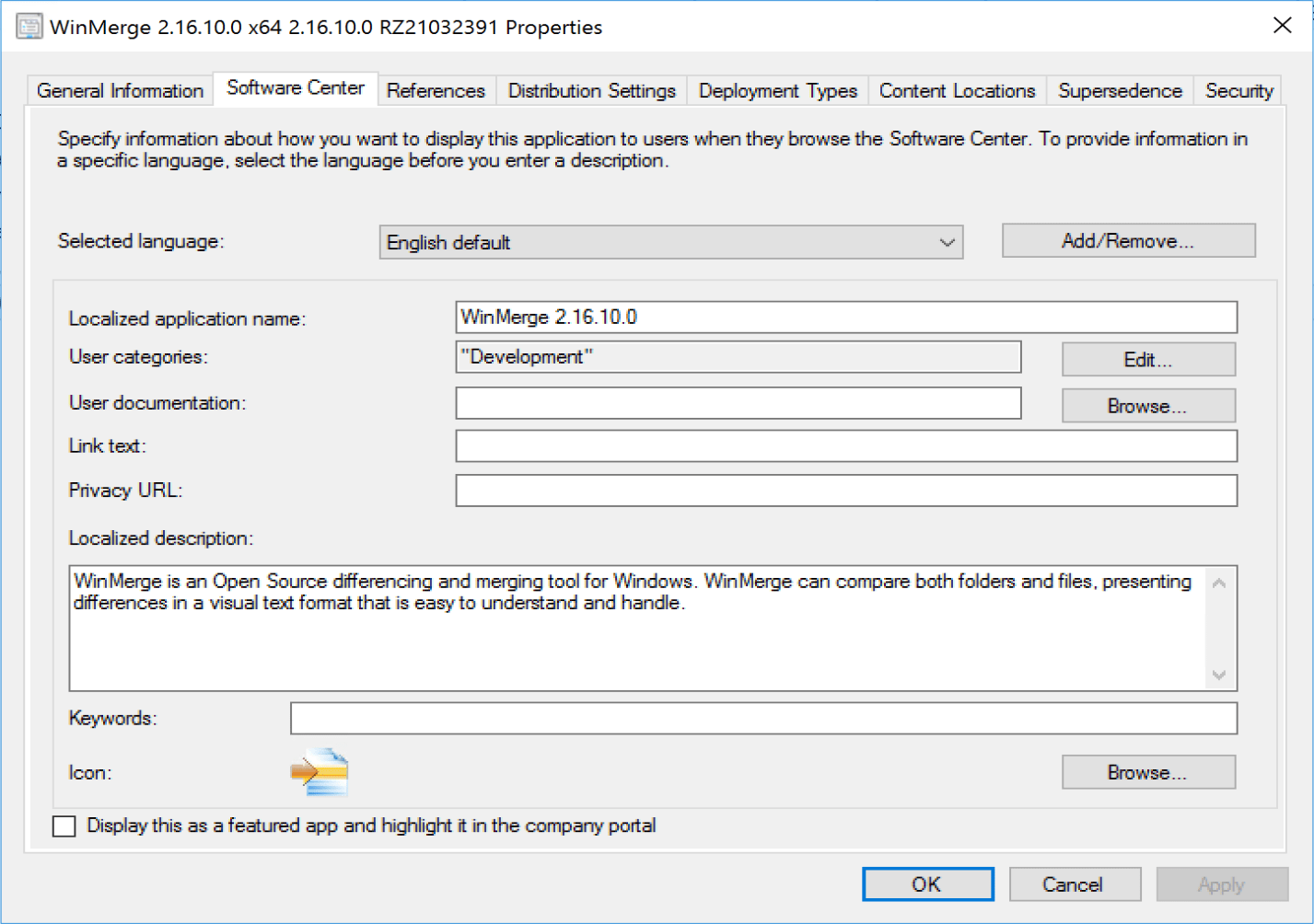Browse for a user documentation file
Image resolution: width=1314 pixels, height=924 pixels.
coord(1147,406)
